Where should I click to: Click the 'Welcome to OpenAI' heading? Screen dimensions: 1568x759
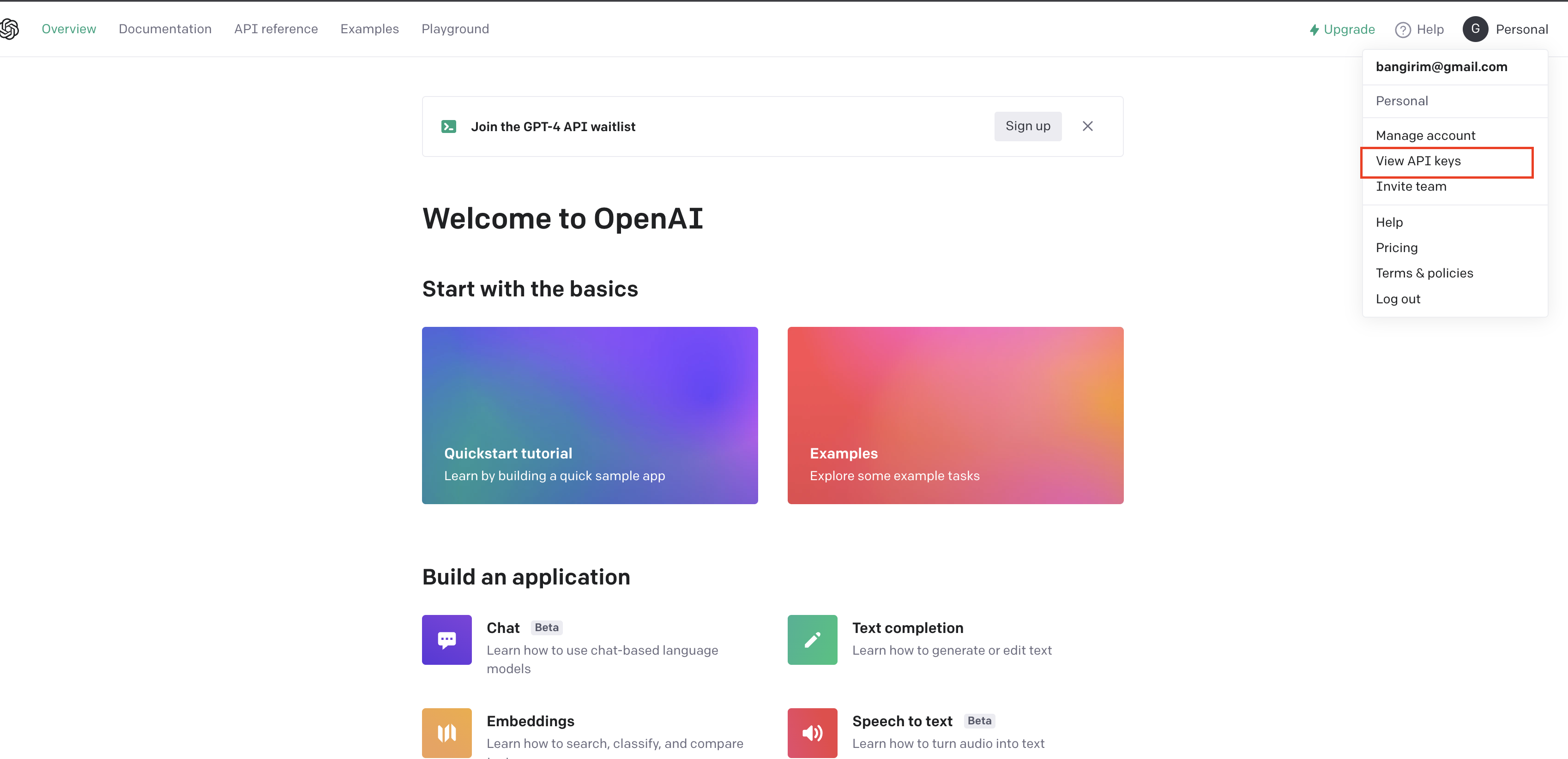click(x=562, y=218)
